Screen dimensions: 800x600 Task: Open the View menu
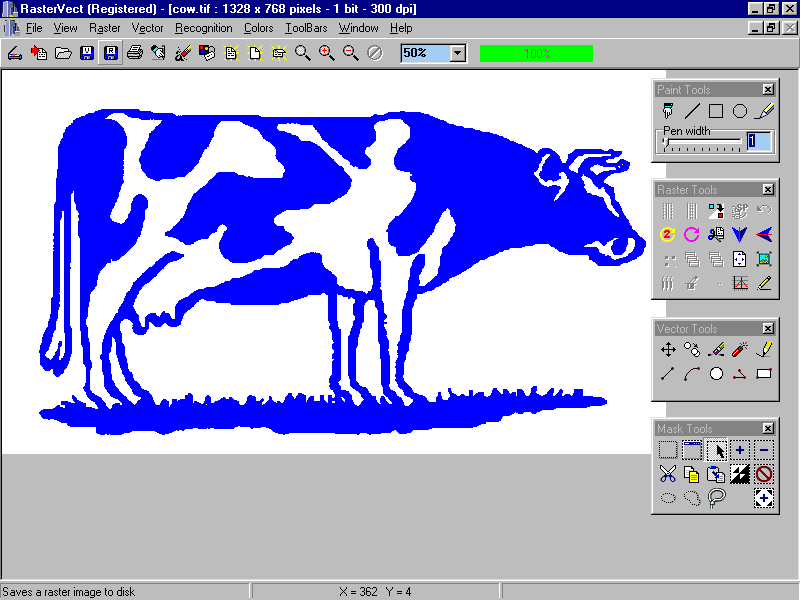[65, 28]
